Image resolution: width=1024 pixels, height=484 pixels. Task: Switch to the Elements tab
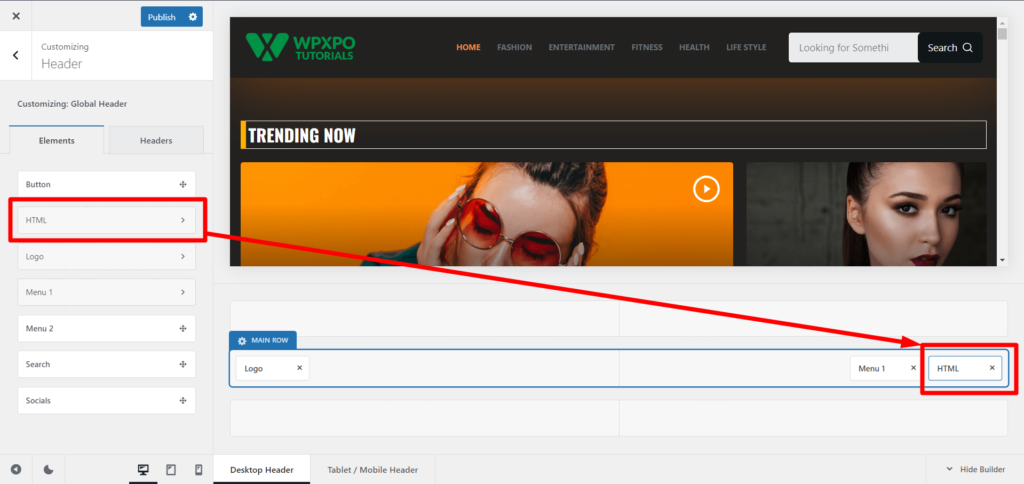(x=57, y=140)
